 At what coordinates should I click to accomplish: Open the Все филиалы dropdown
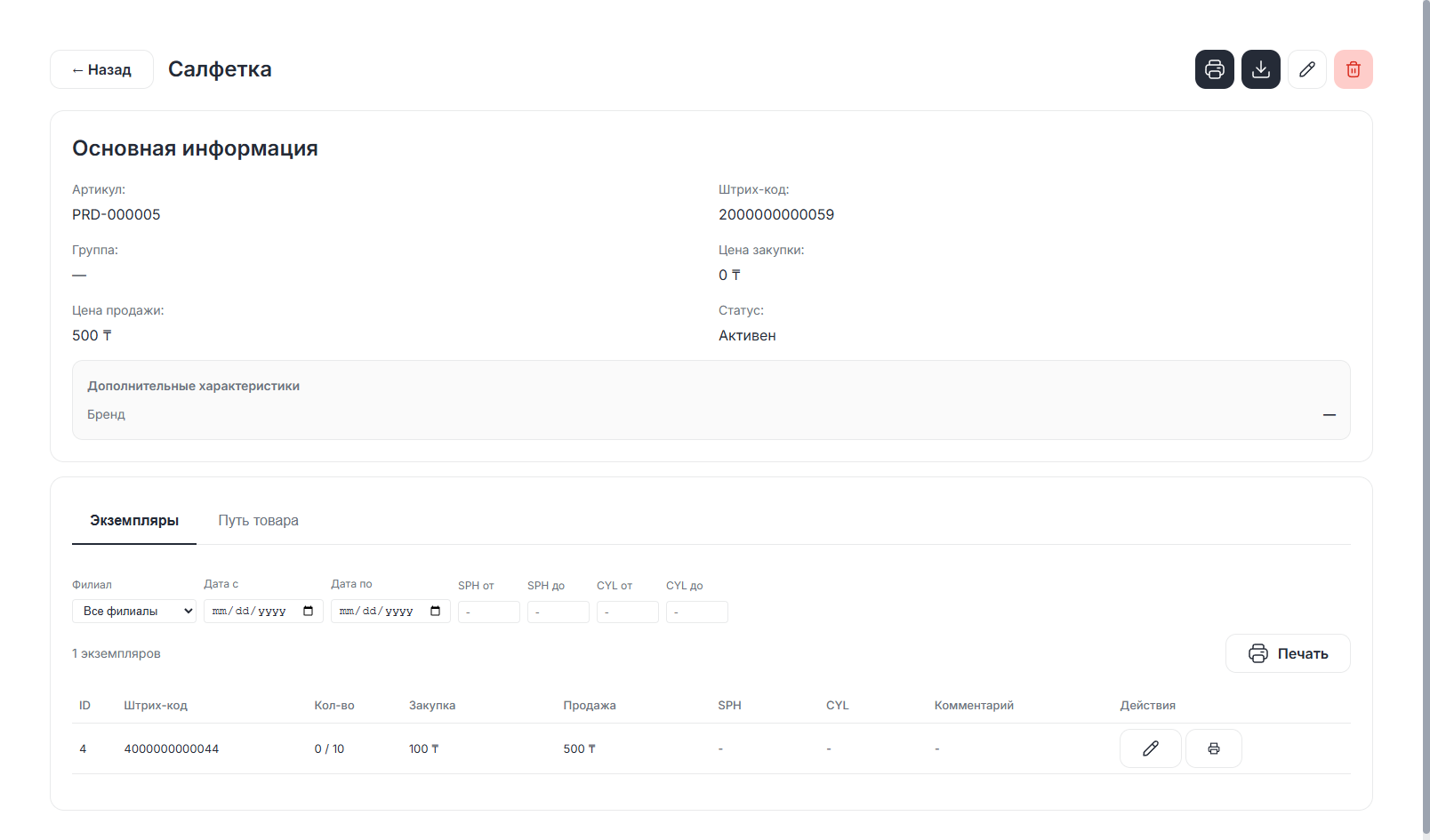(134, 612)
